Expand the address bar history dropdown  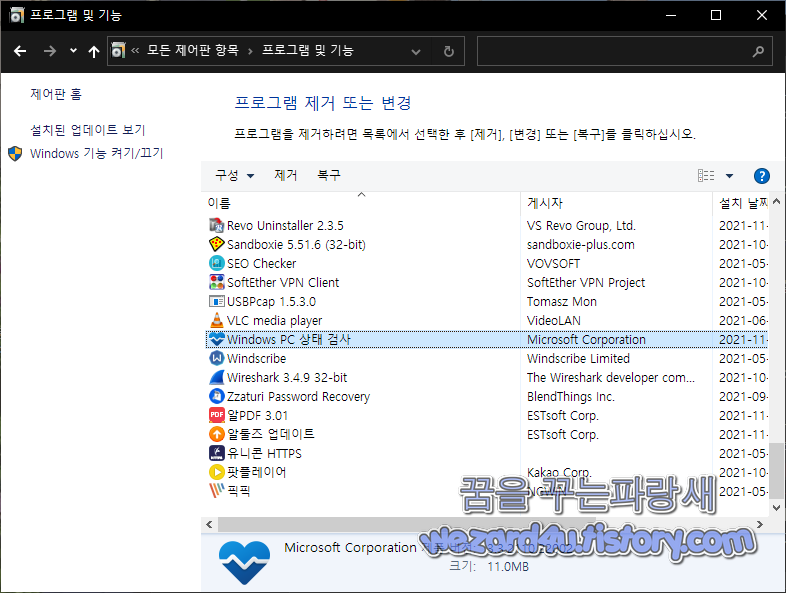(x=416, y=51)
